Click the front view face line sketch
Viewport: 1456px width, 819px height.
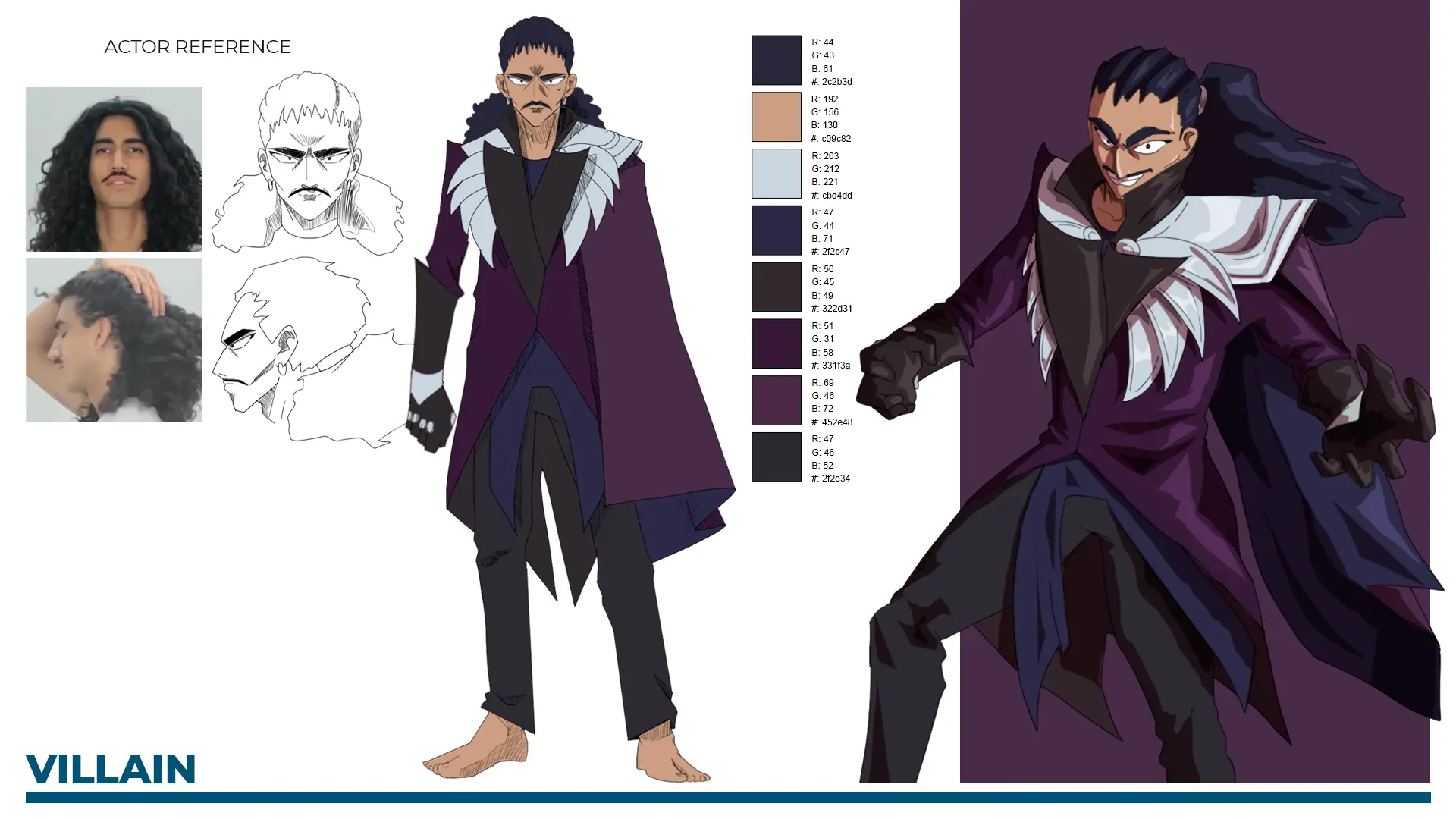pos(307,163)
